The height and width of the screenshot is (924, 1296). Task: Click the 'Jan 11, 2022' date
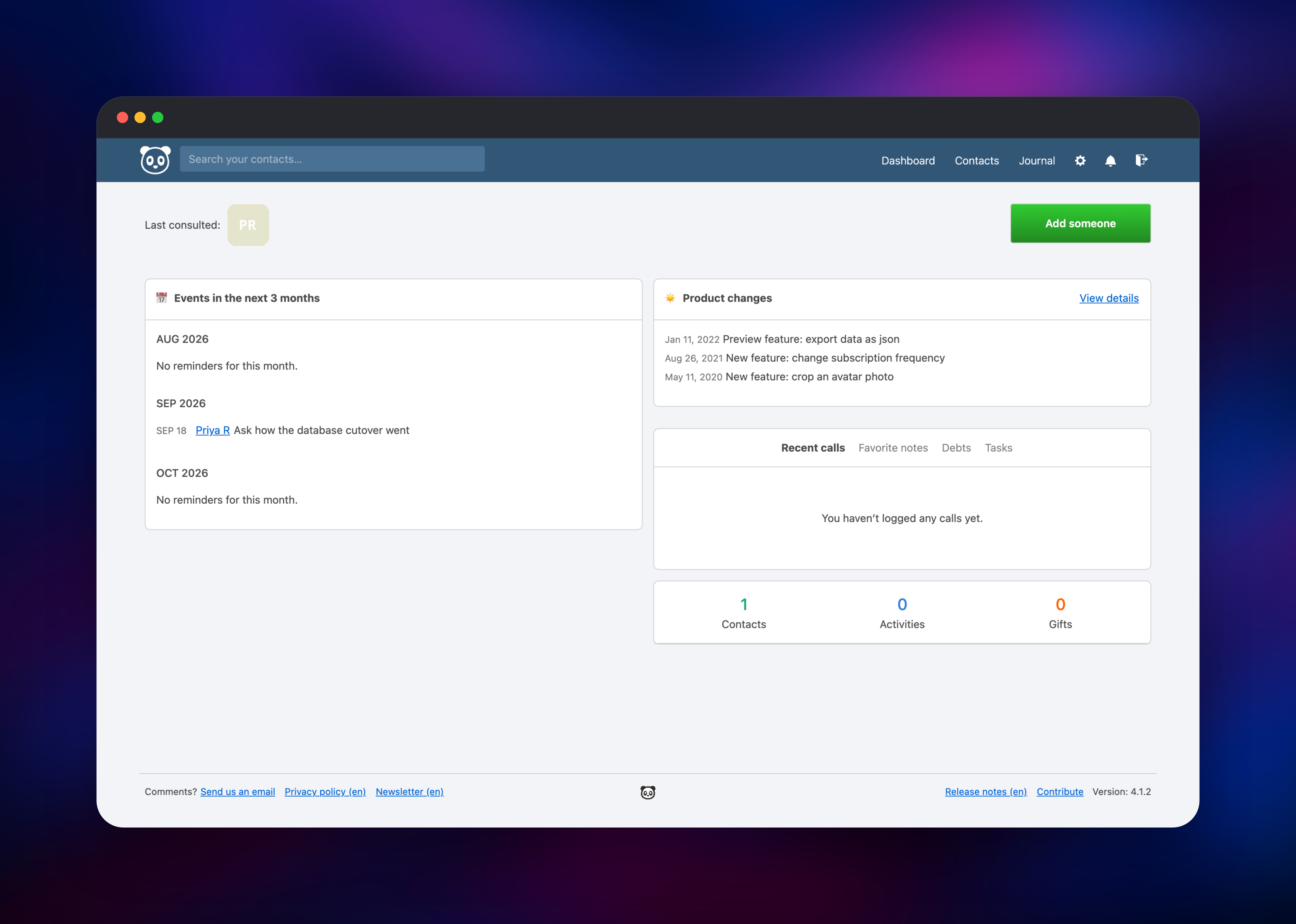(x=692, y=340)
